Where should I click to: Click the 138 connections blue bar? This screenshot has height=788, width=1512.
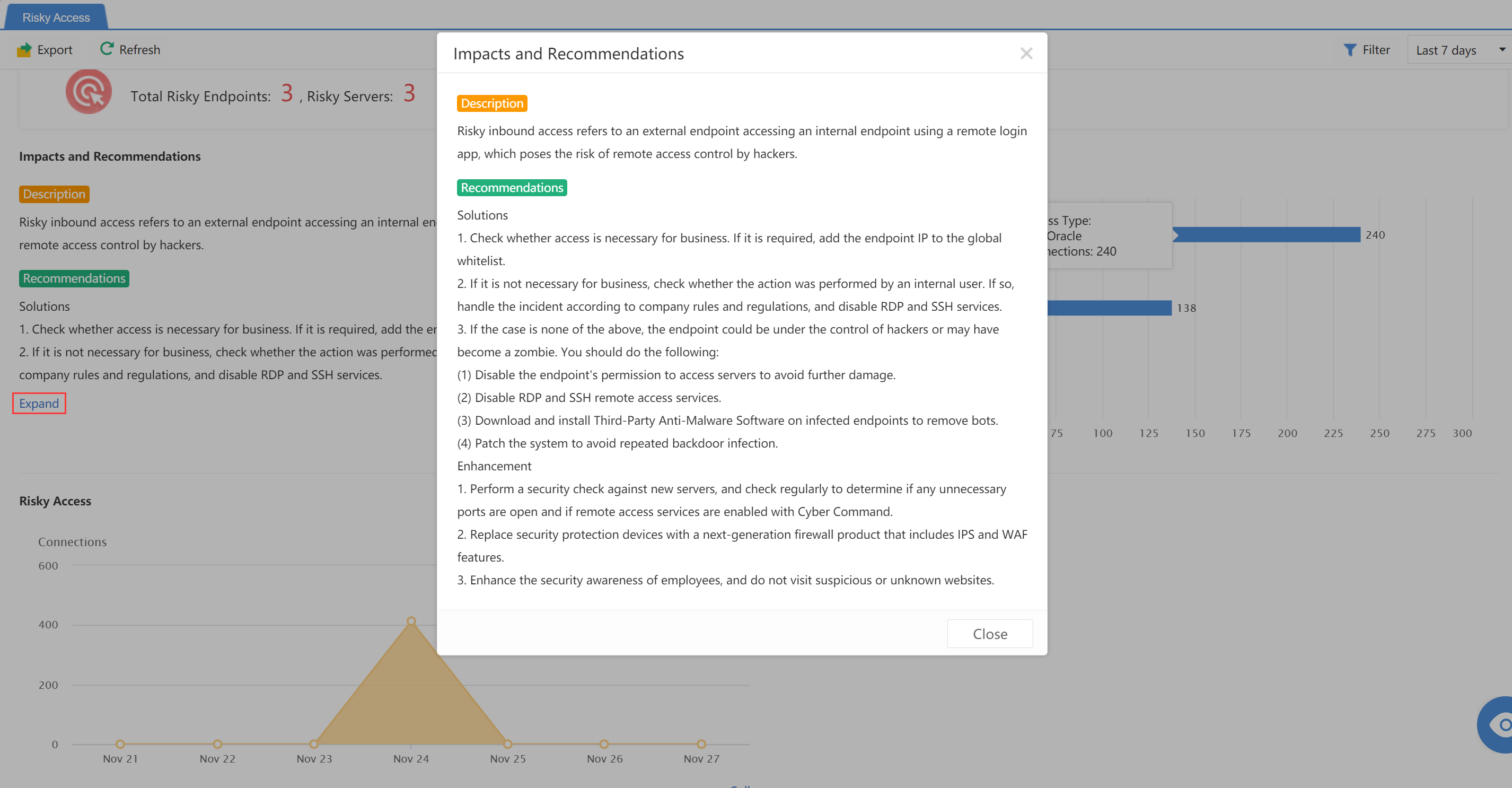tap(1109, 308)
